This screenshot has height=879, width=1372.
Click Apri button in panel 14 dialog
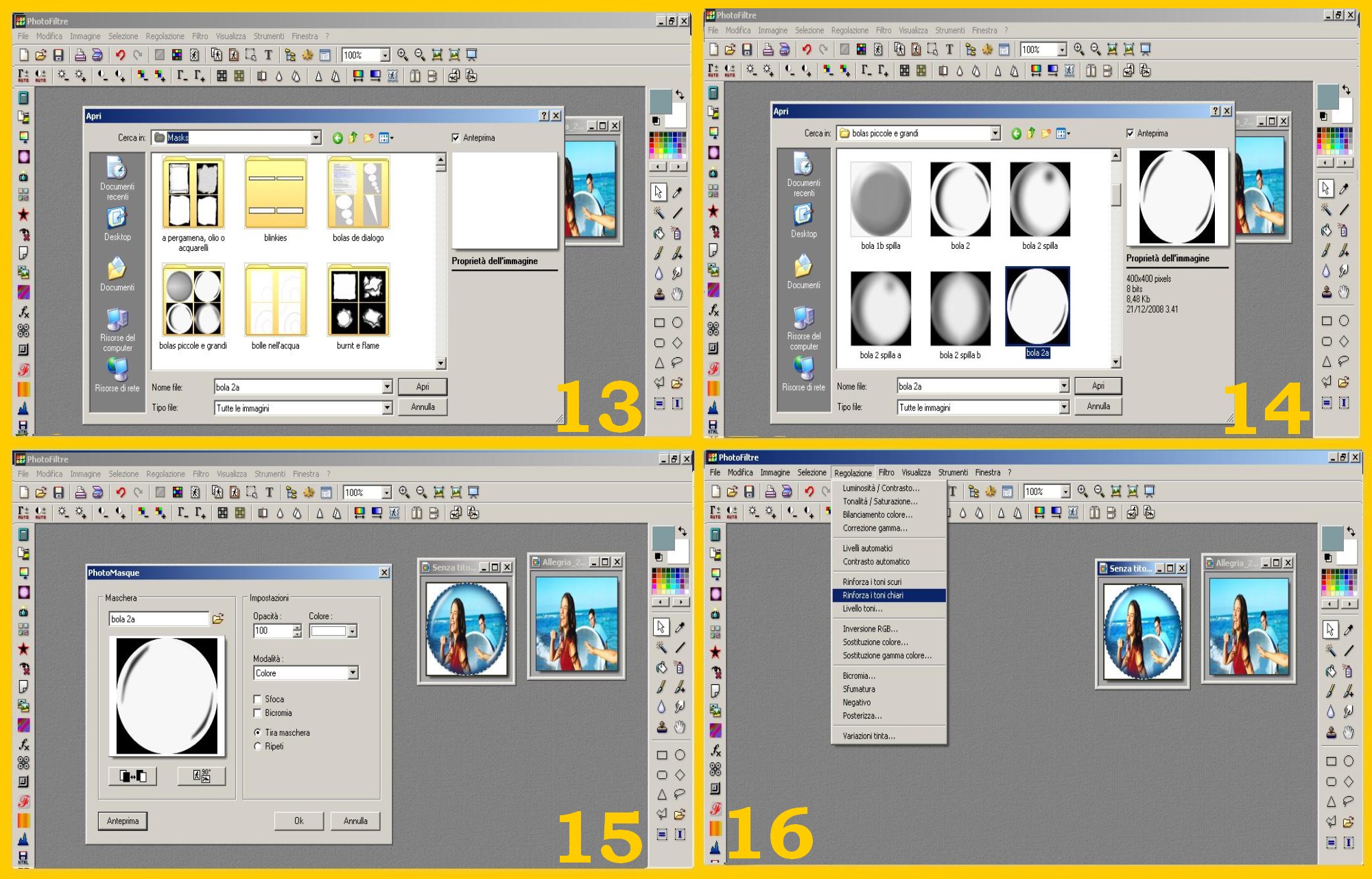[x=1098, y=386]
